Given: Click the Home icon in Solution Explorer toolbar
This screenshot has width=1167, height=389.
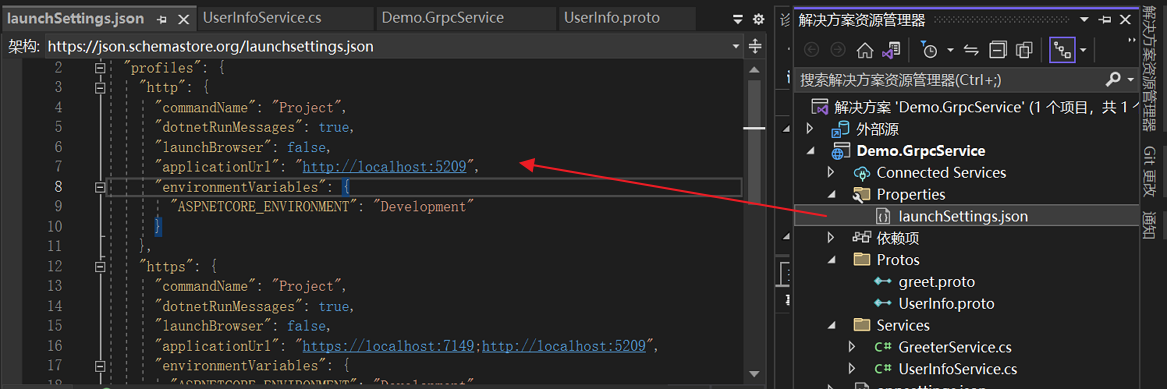Looking at the screenshot, I should coord(864,51).
